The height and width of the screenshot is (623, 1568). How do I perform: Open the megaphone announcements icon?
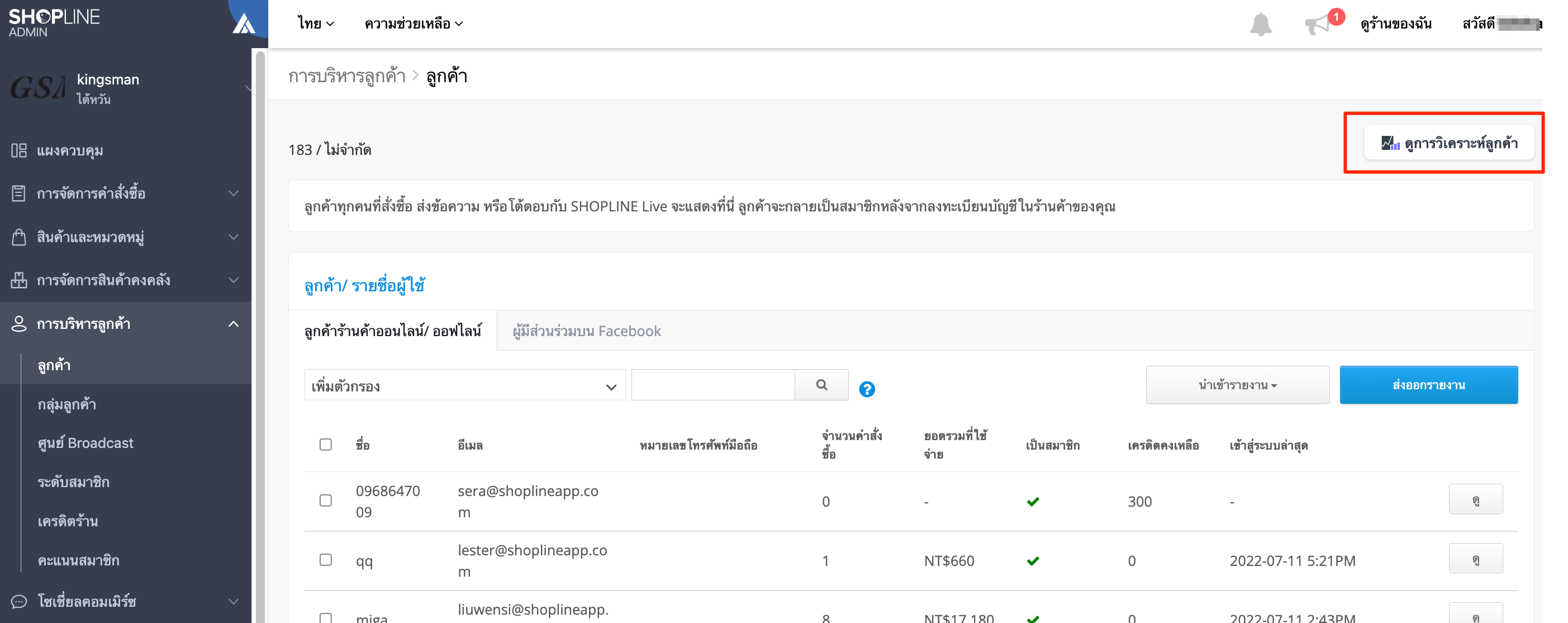pyautogui.click(x=1318, y=25)
